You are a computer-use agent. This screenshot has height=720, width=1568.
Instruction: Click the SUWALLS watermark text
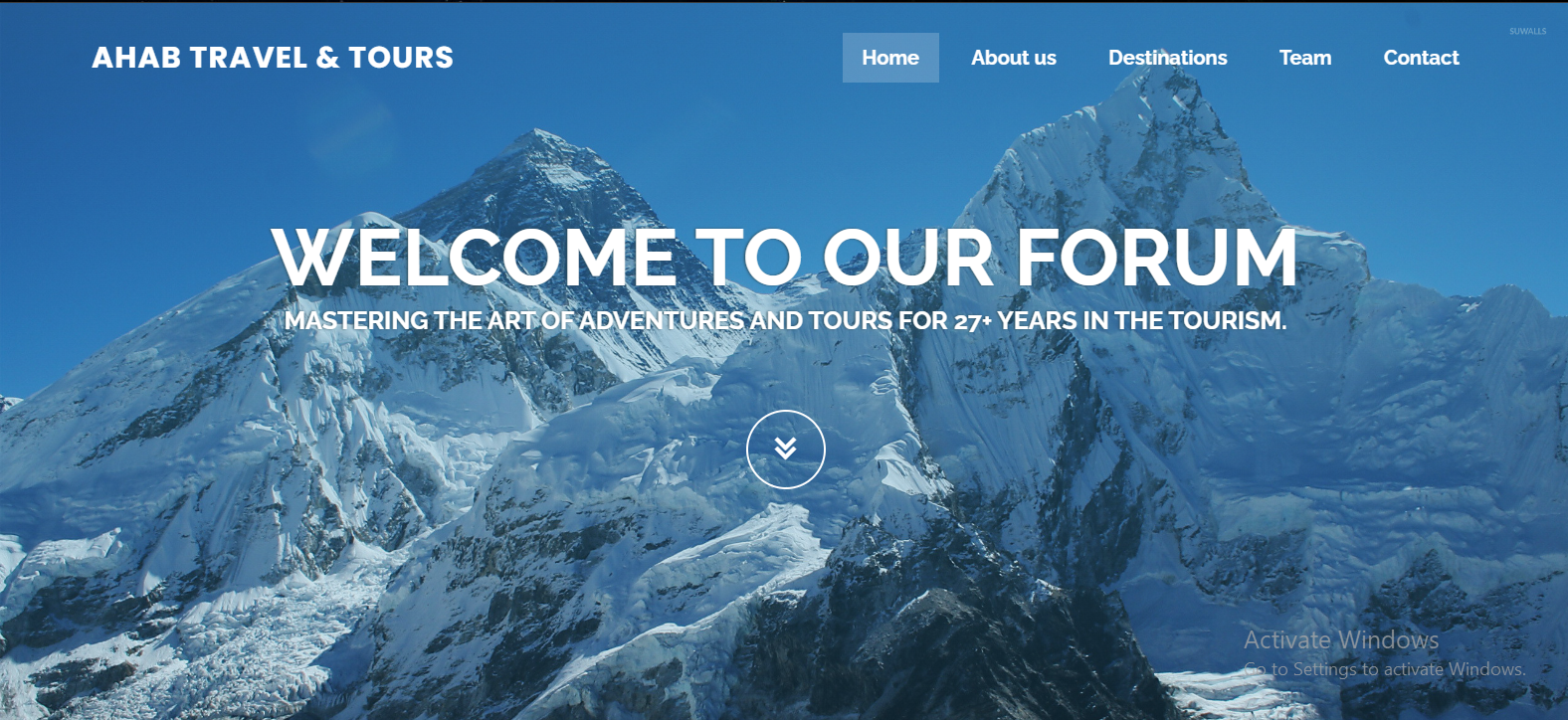pos(1528,32)
